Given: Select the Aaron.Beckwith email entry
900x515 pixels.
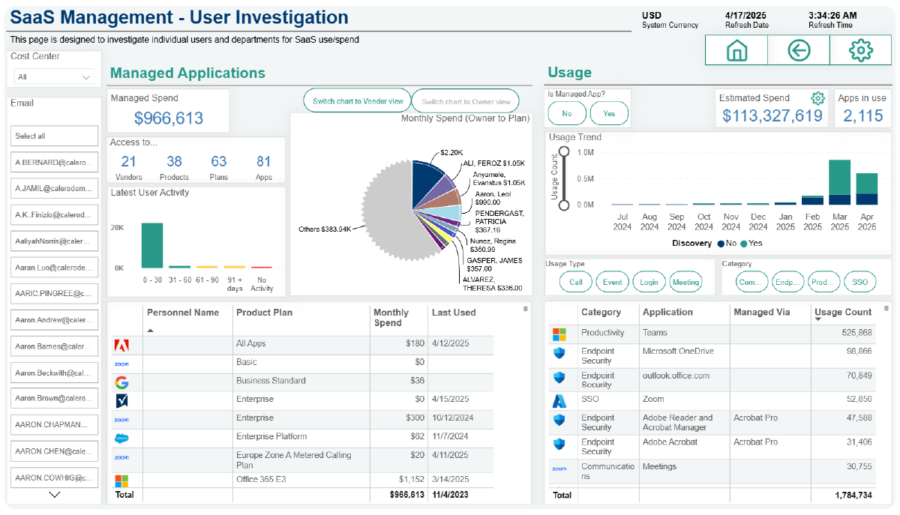Looking at the screenshot, I should 55,373.
